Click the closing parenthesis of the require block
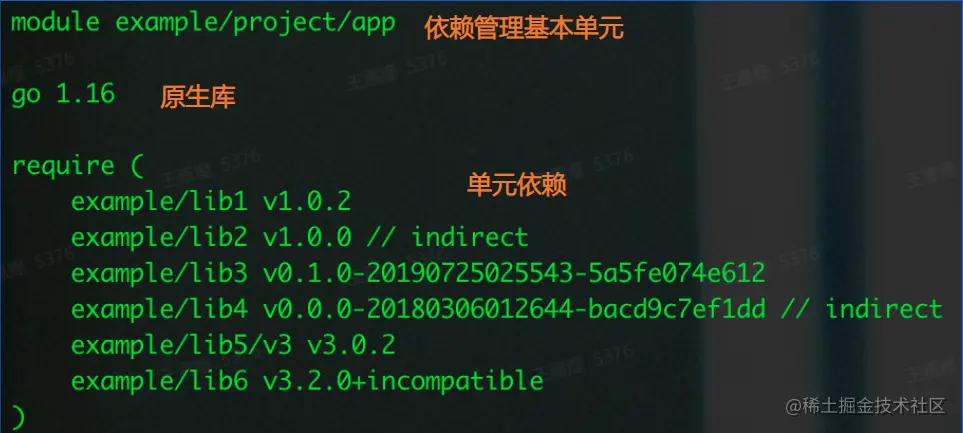 tap(18, 418)
